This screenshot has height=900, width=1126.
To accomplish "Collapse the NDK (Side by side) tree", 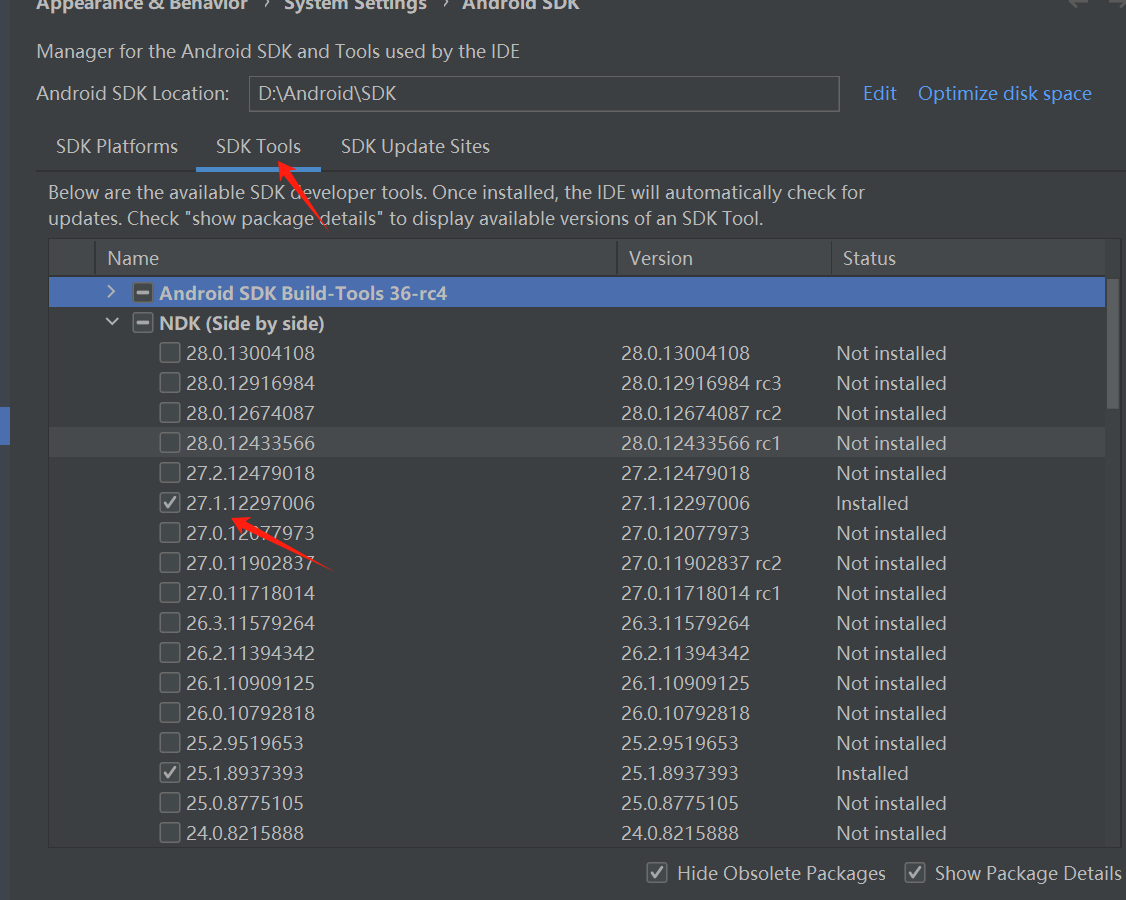I will coord(112,322).
